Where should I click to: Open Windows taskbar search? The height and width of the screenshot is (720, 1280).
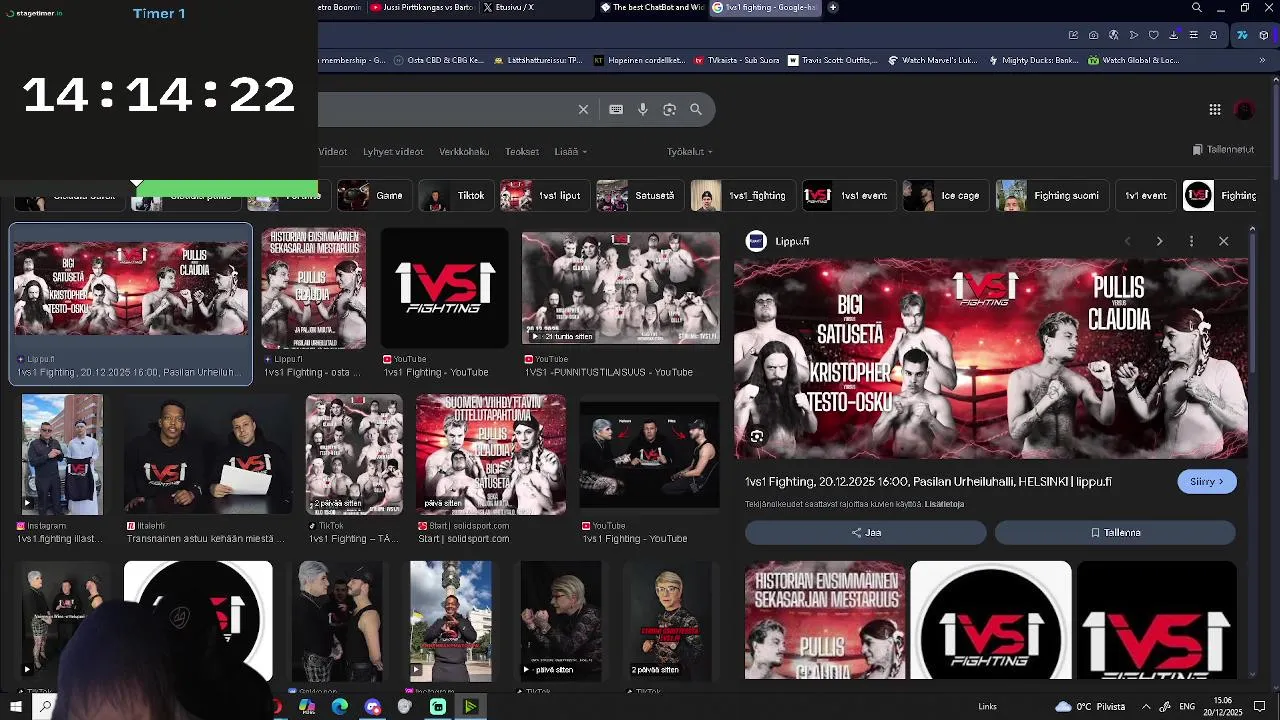pos(45,707)
